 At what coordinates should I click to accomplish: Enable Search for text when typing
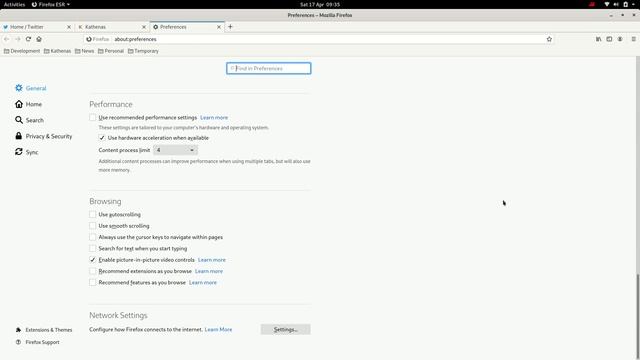click(x=93, y=249)
